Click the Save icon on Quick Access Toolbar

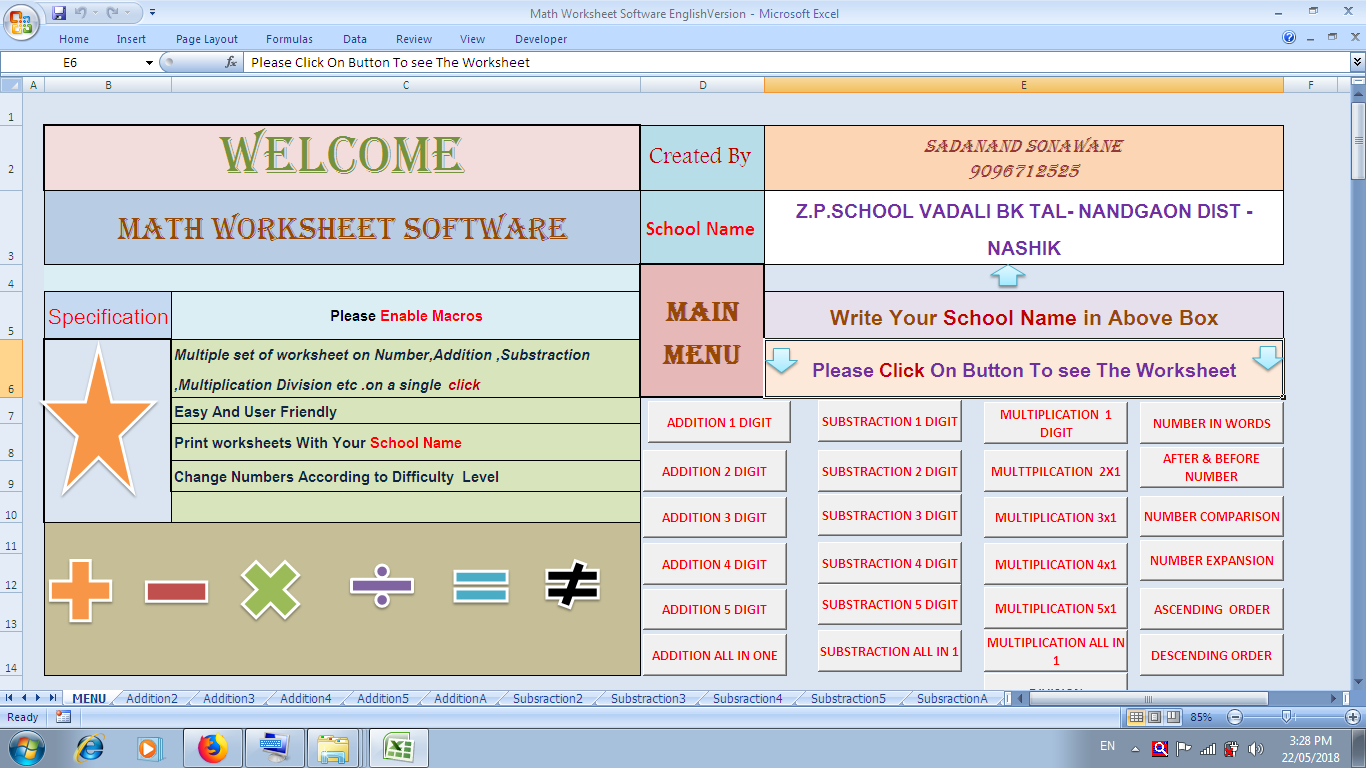click(59, 12)
